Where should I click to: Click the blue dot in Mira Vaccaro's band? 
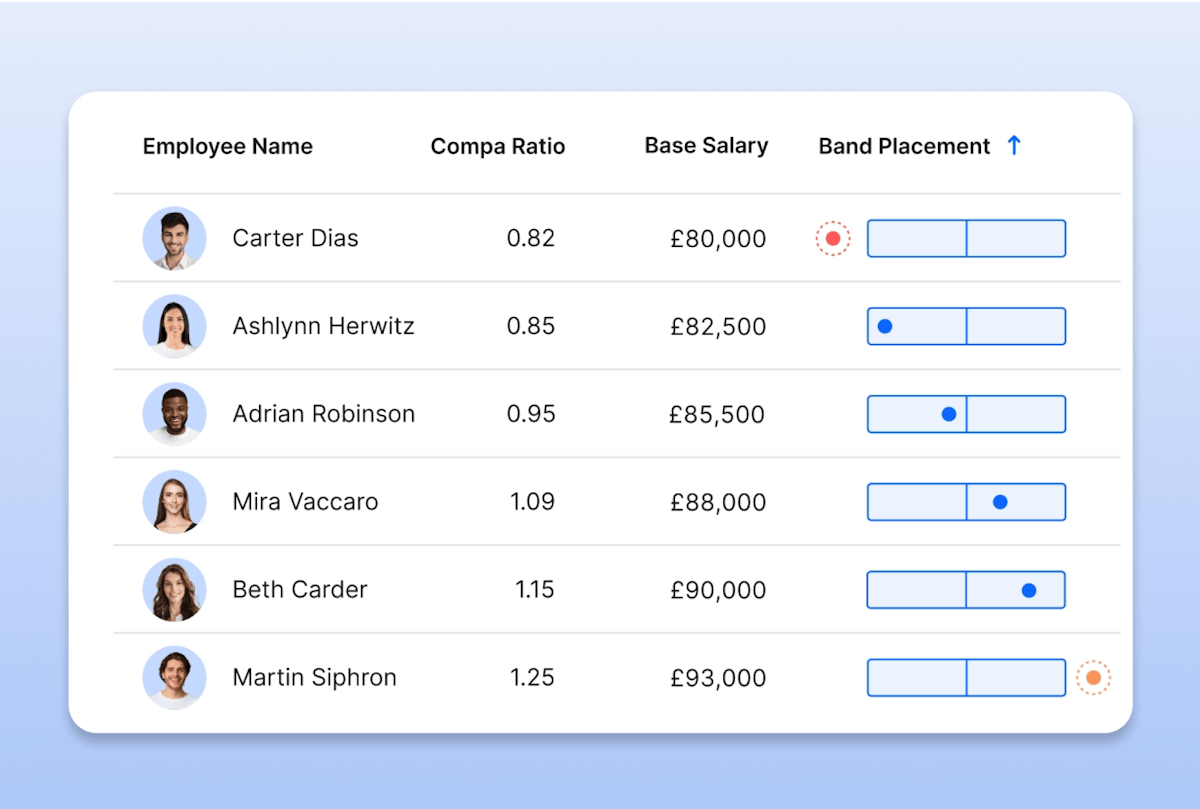[1003, 501]
